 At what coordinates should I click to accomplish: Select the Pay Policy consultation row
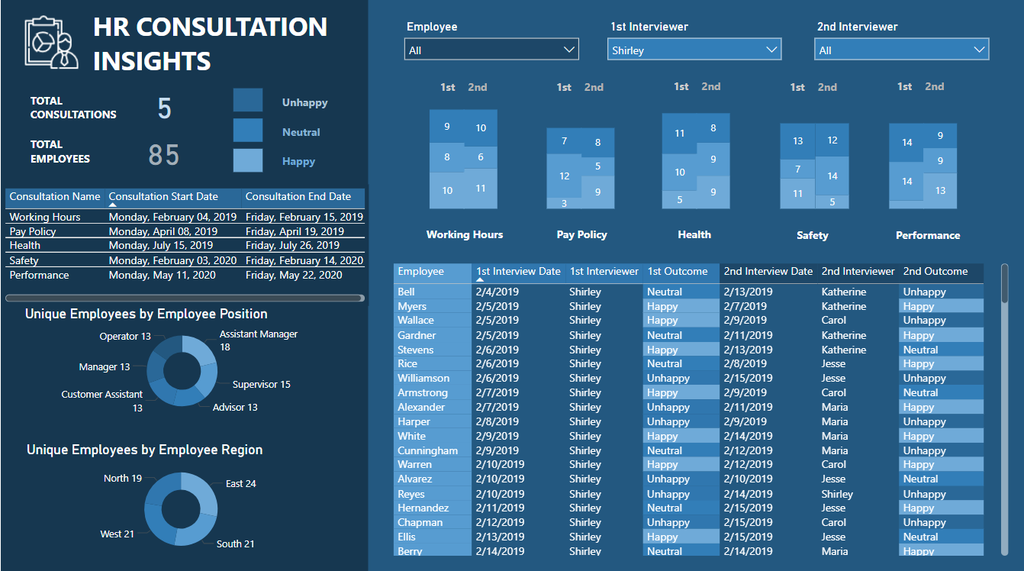pyautogui.click(x=33, y=231)
